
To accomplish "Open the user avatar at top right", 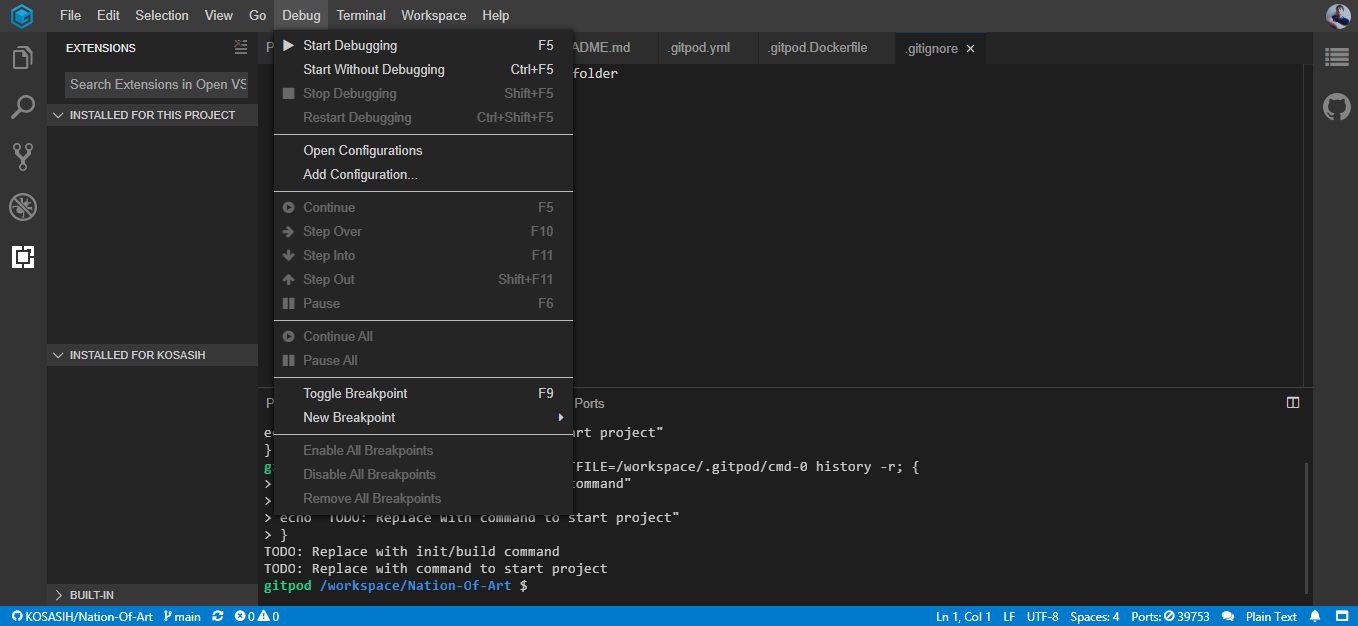I will point(1338,16).
